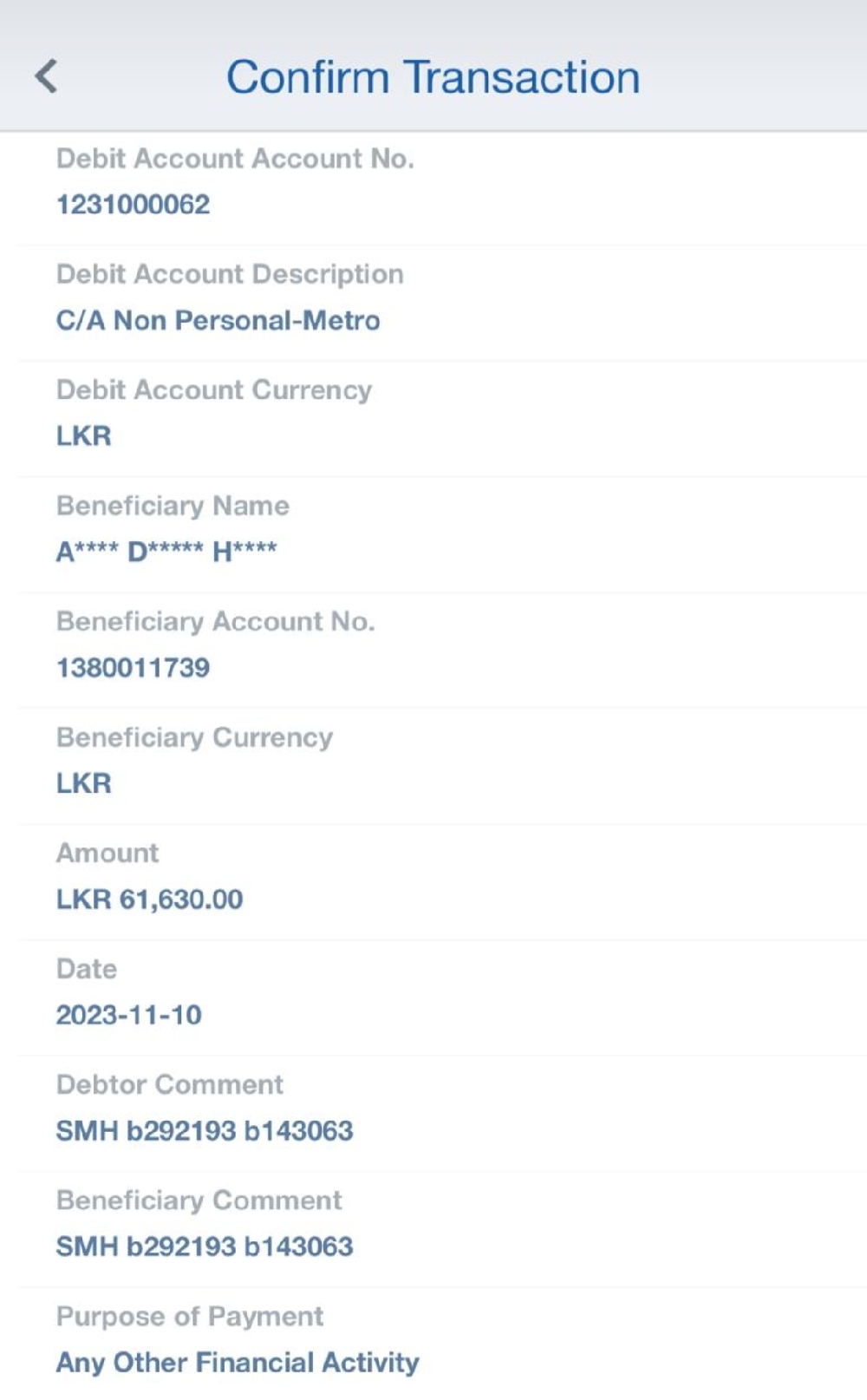Tap the Debtor Comment label

pos(170,1084)
